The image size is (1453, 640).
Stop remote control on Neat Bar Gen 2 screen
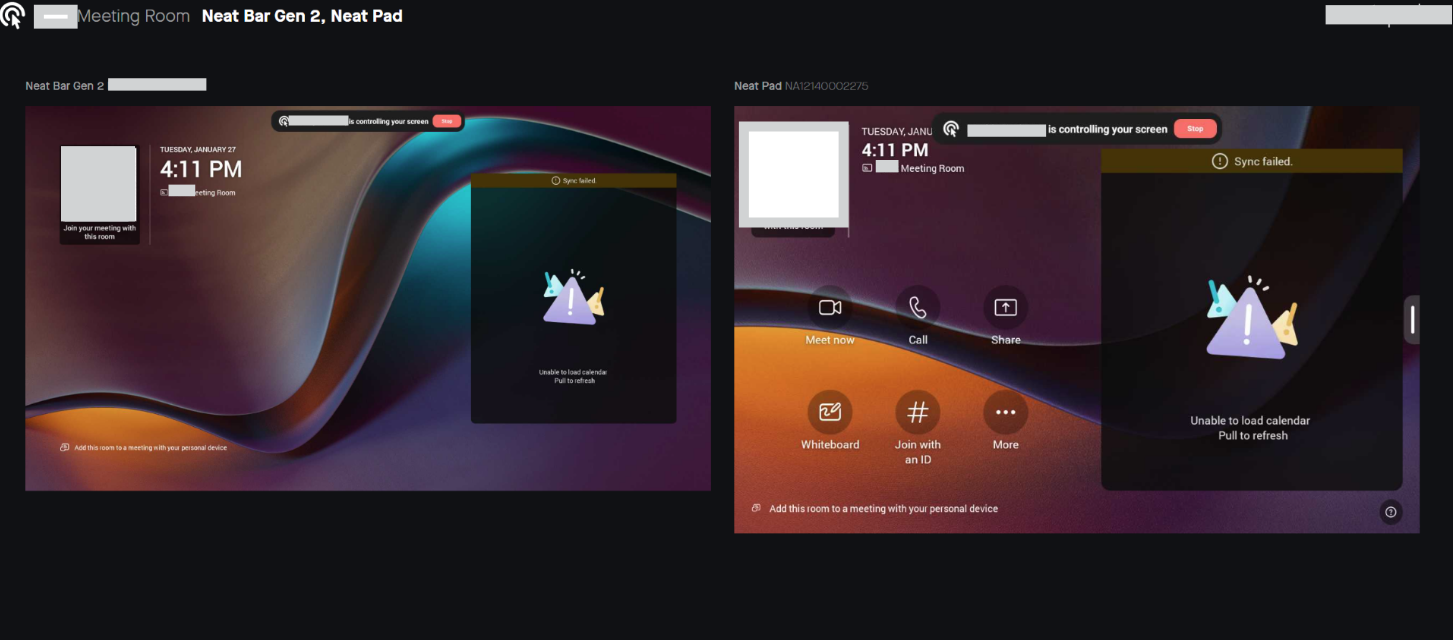pyautogui.click(x=447, y=121)
